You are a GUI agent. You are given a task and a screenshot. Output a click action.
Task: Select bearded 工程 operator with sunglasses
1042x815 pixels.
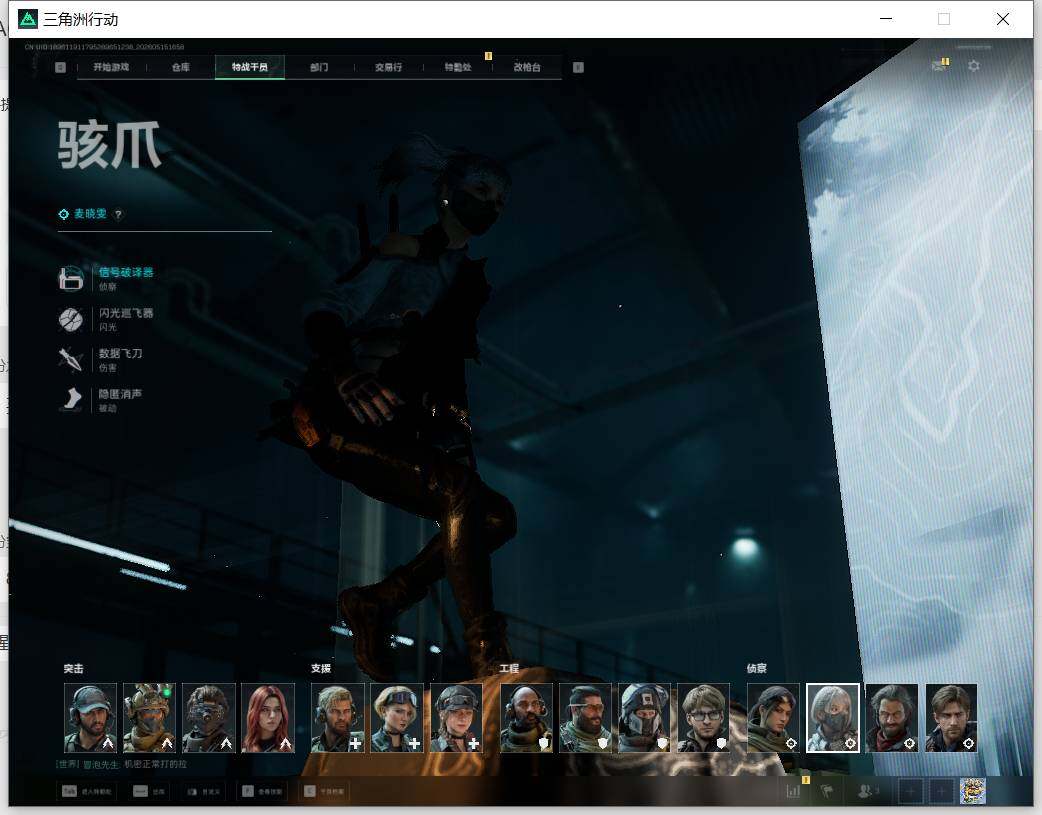click(x=585, y=718)
